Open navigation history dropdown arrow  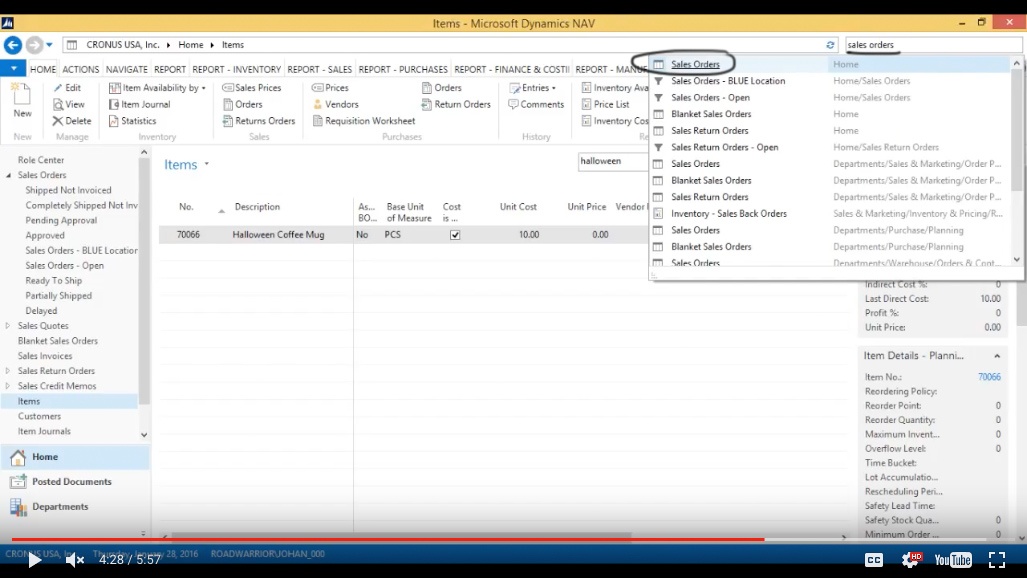(x=49, y=45)
